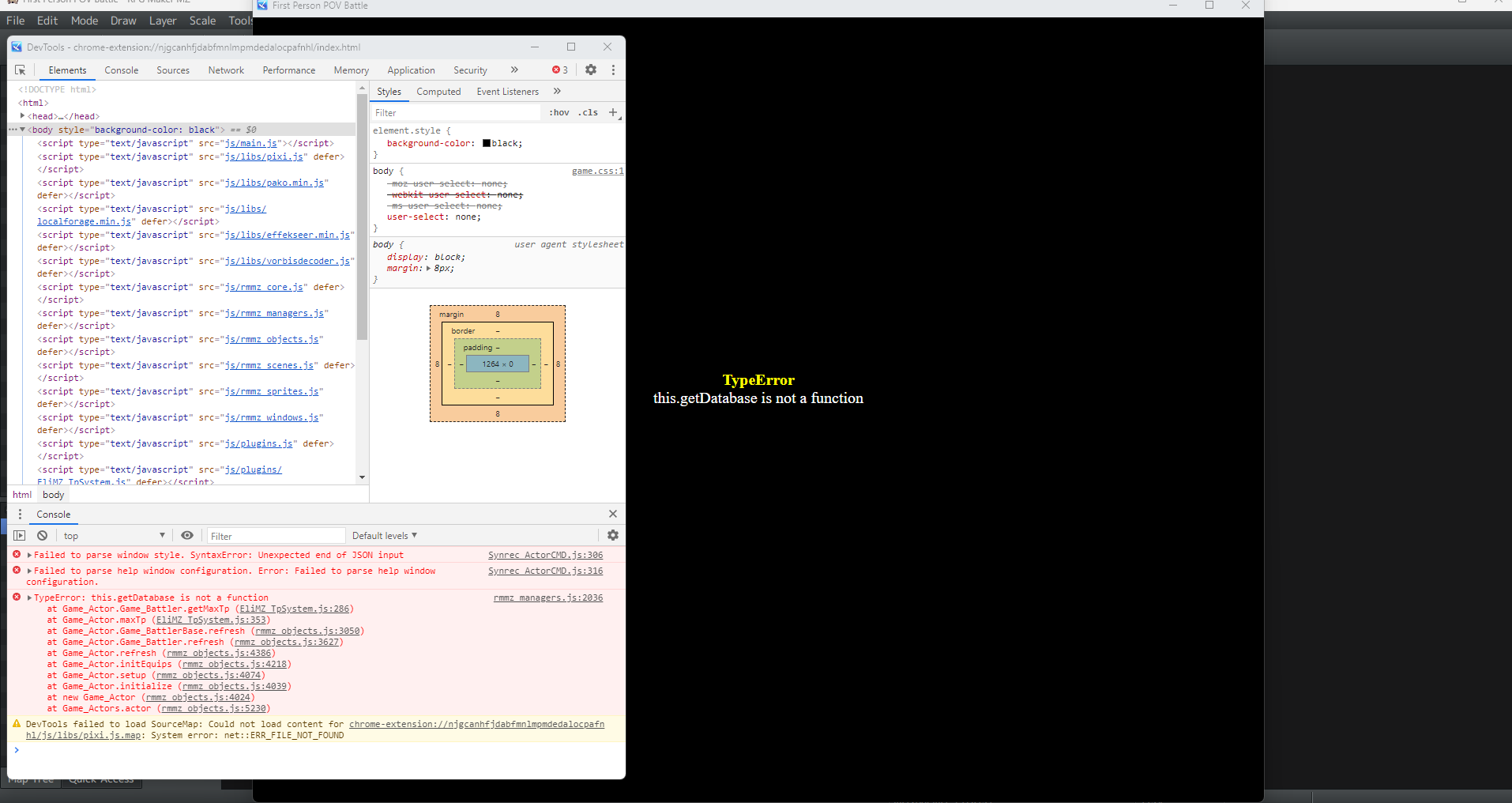1512x803 pixels.
Task: Expand the TypeError getDatabase message
Action: point(29,598)
